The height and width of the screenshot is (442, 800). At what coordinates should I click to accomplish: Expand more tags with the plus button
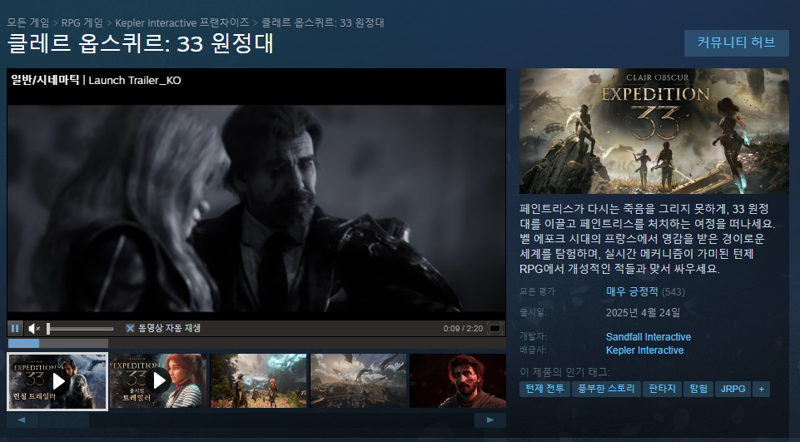pyautogui.click(x=761, y=389)
